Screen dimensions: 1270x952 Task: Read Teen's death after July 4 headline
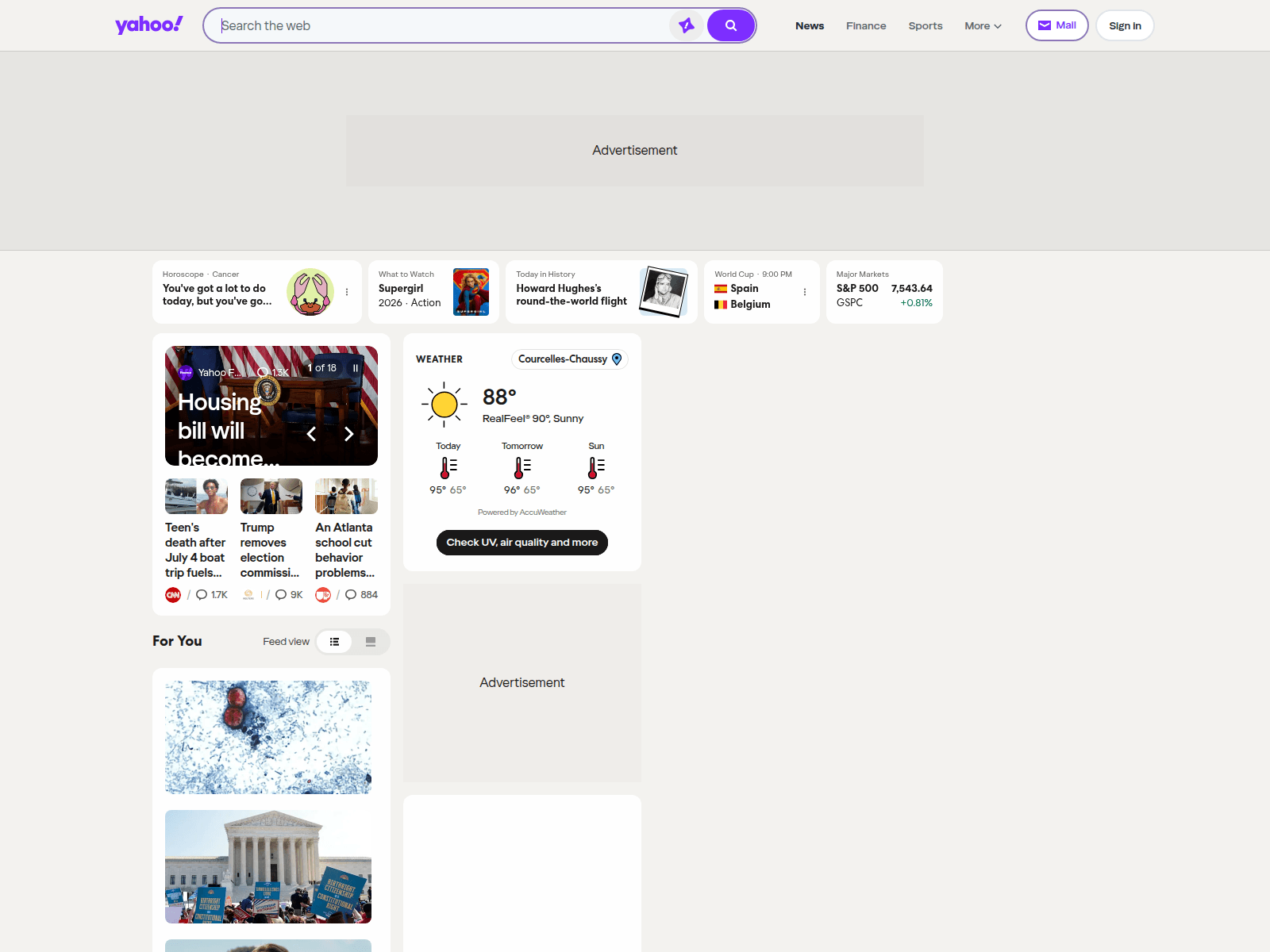click(195, 550)
